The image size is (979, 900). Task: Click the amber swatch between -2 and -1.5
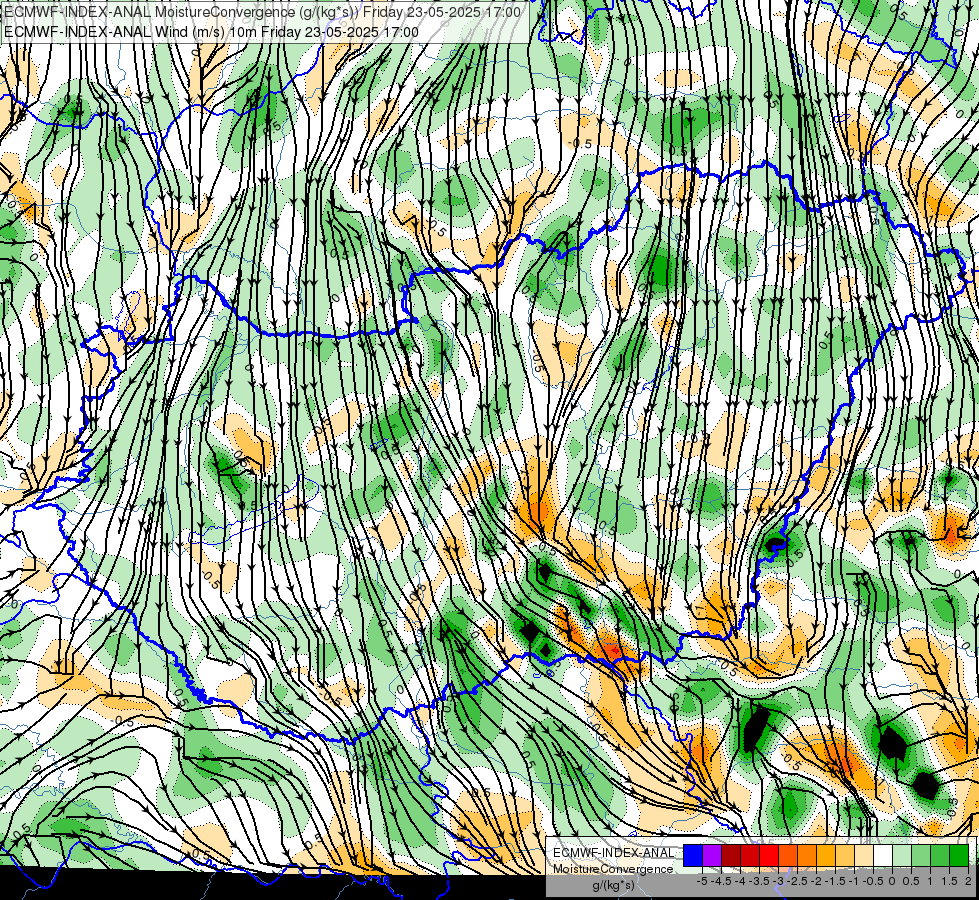[x=826, y=856]
